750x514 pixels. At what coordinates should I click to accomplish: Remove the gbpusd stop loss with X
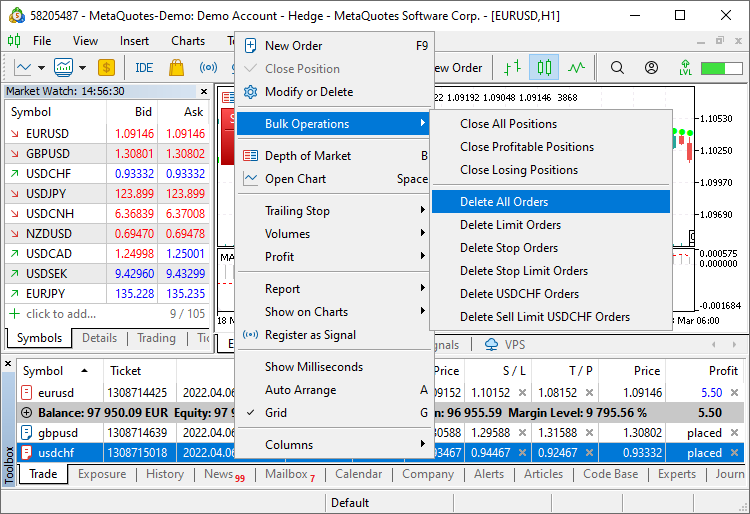point(523,433)
